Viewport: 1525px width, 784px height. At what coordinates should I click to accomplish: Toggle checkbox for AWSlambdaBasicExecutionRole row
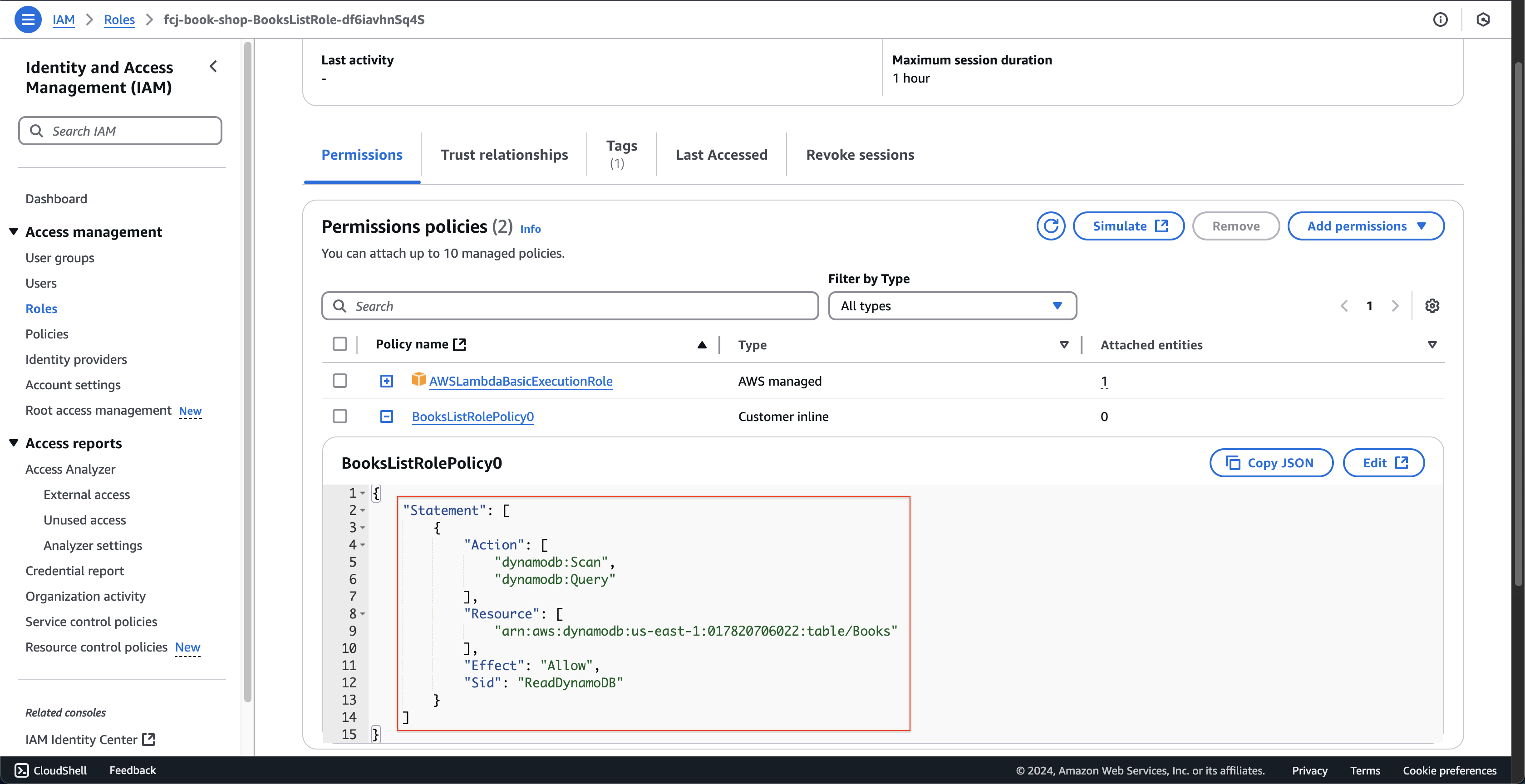(x=340, y=380)
